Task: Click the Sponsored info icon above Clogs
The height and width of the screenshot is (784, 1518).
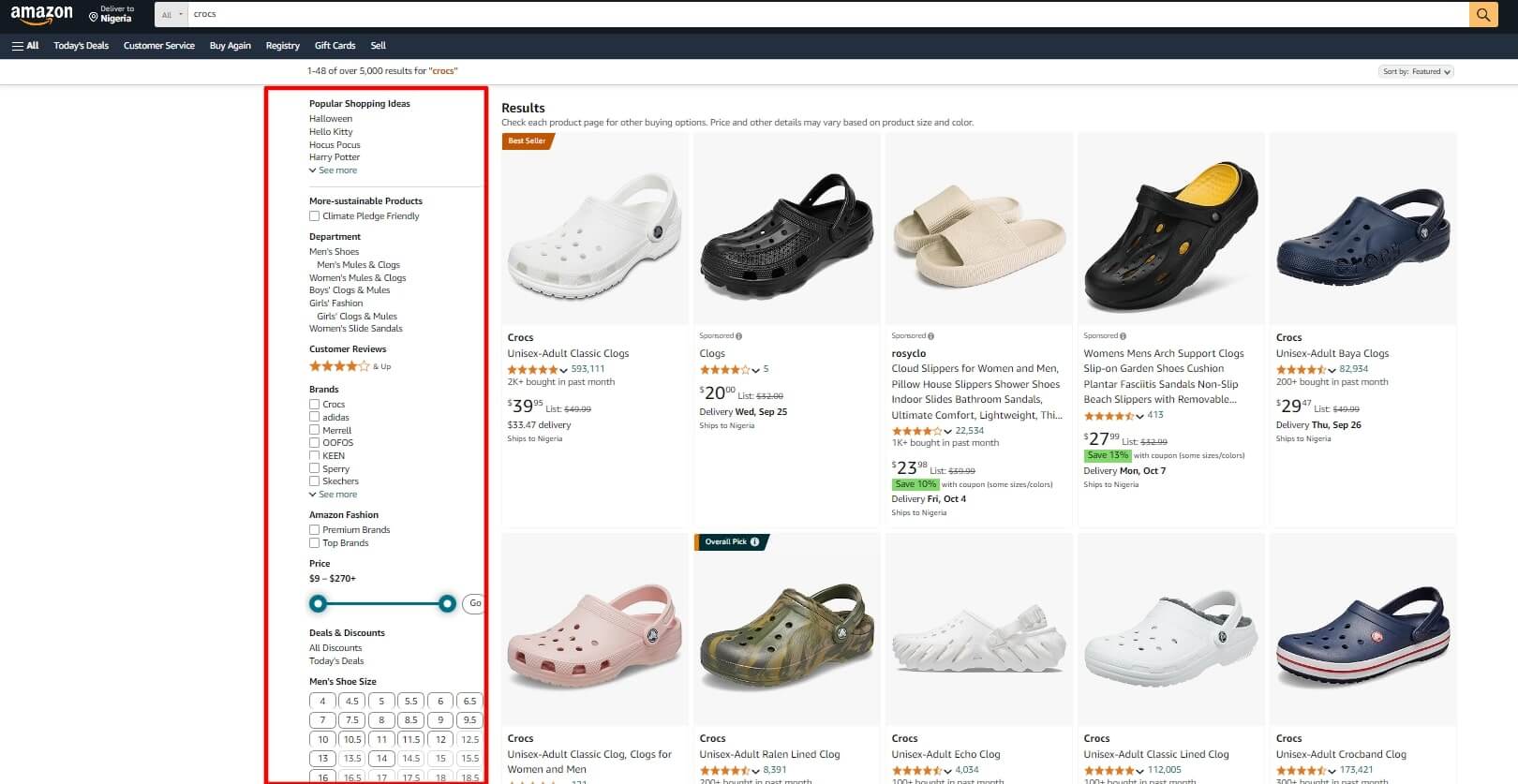Action: click(739, 336)
